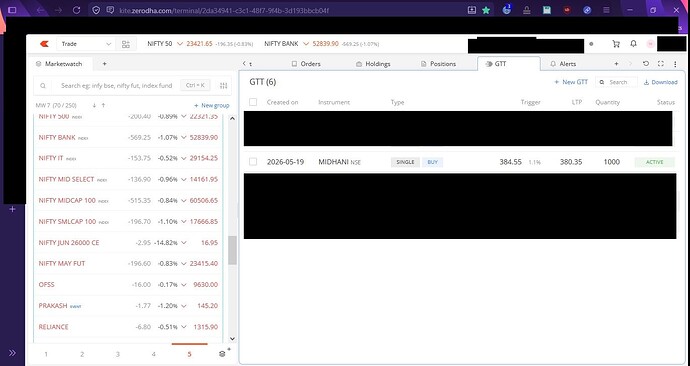Click the browser address bar URL

click(x=224, y=11)
